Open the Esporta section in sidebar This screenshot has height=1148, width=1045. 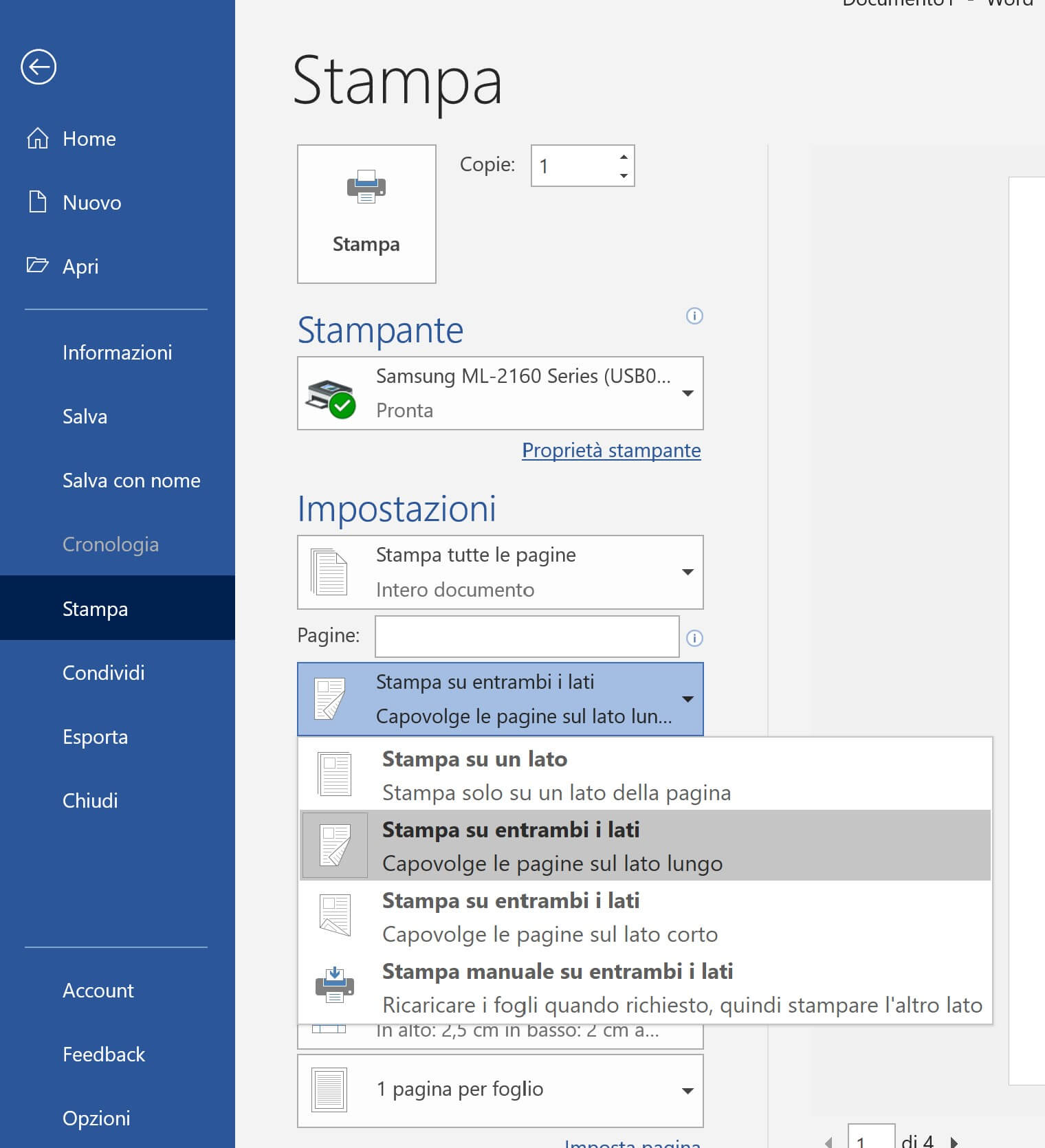(95, 737)
